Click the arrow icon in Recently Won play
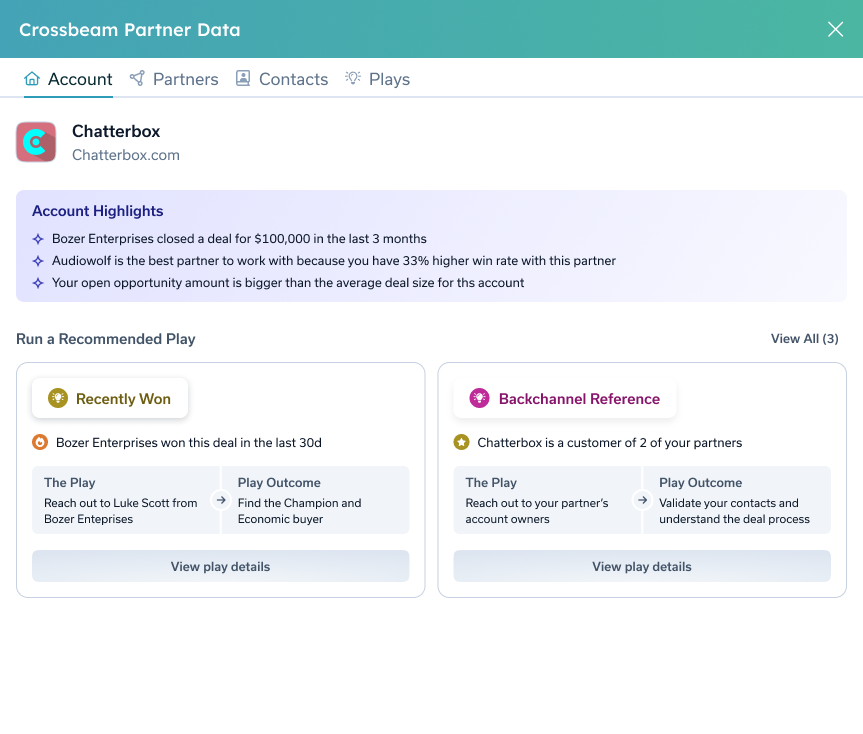 [x=221, y=500]
